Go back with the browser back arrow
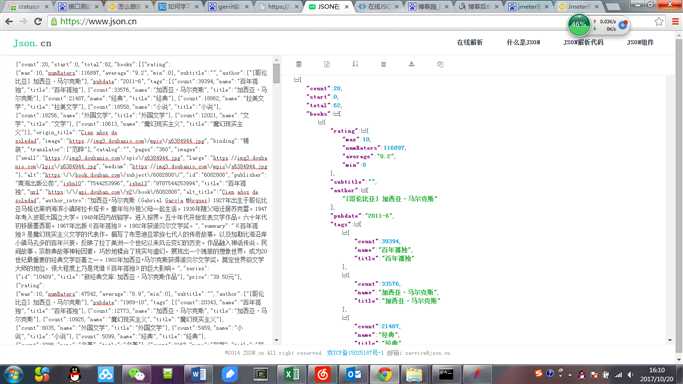Viewport: 683px width, 384px height. click(x=9, y=21)
